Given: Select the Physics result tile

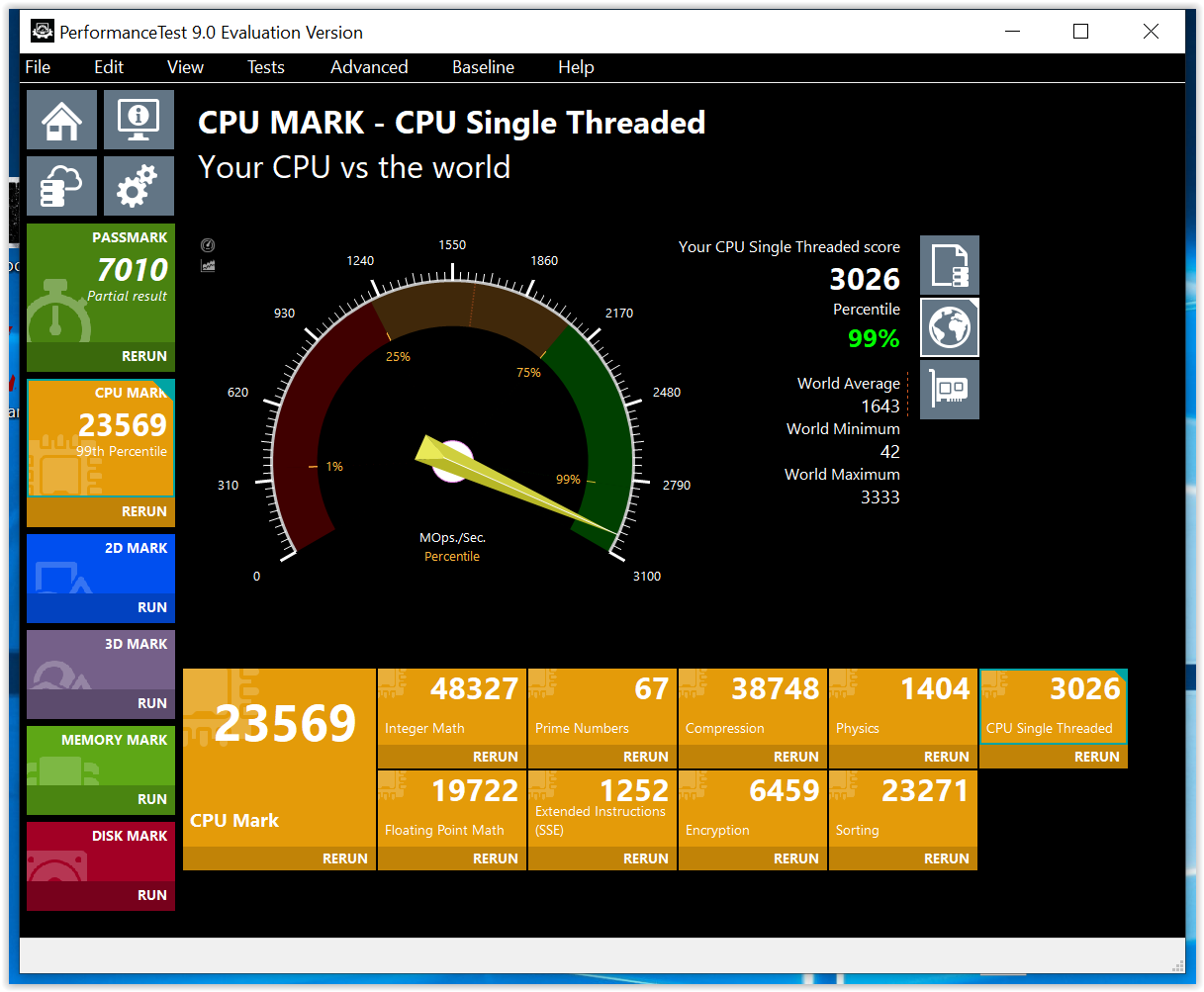Looking at the screenshot, I should [x=903, y=707].
